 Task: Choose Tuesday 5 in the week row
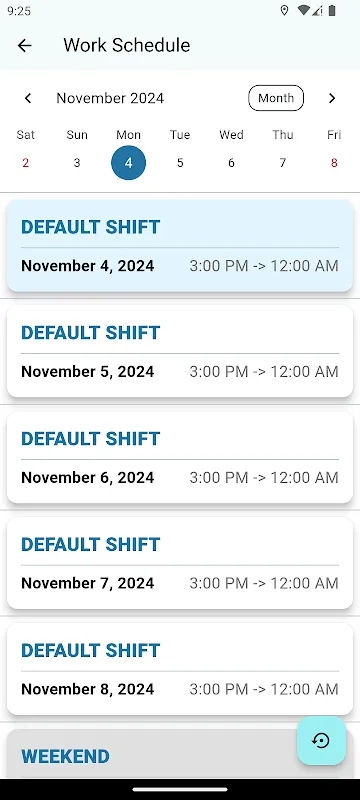tap(180, 163)
